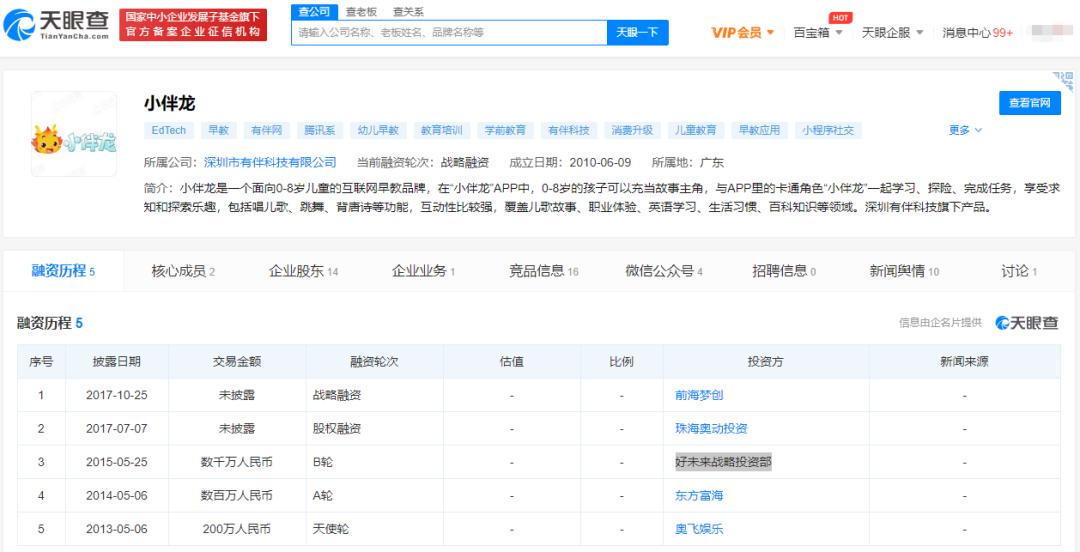Switch to the 核心成员 tab
This screenshot has width=1080, height=552.
pyautogui.click(x=183, y=272)
